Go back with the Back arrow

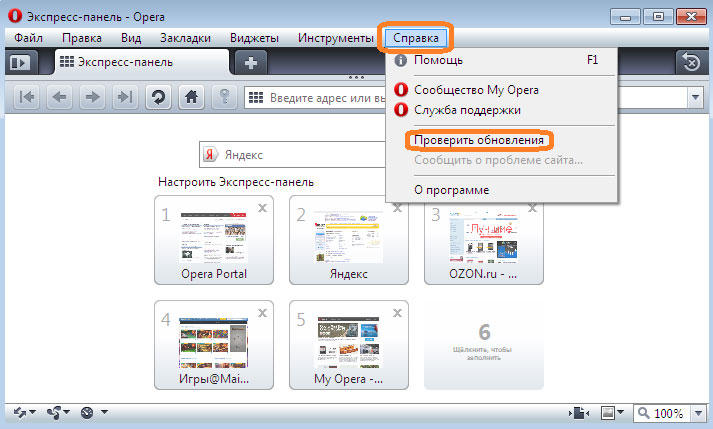(60, 97)
